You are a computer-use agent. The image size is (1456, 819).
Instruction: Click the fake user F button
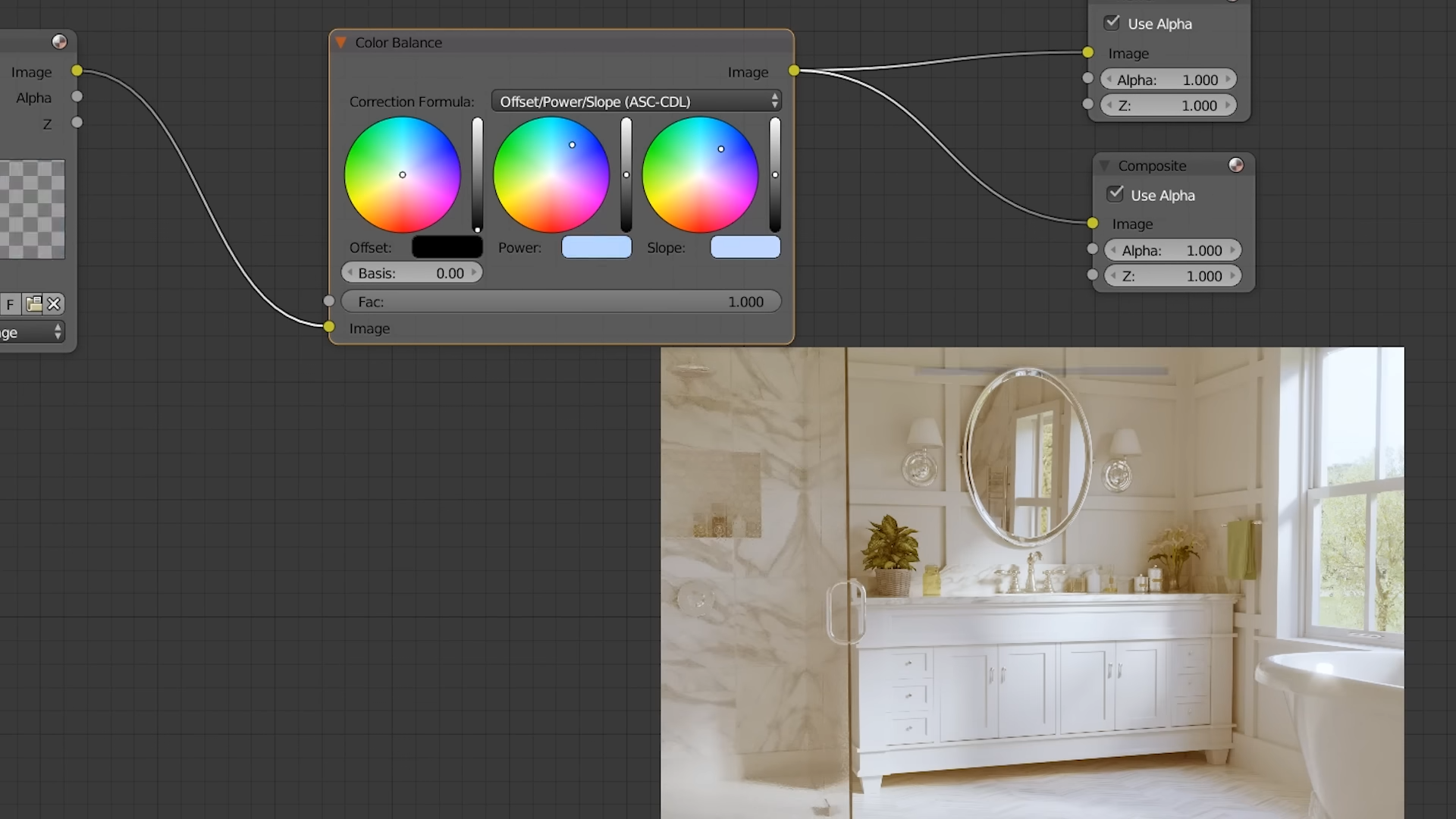pyautogui.click(x=11, y=304)
